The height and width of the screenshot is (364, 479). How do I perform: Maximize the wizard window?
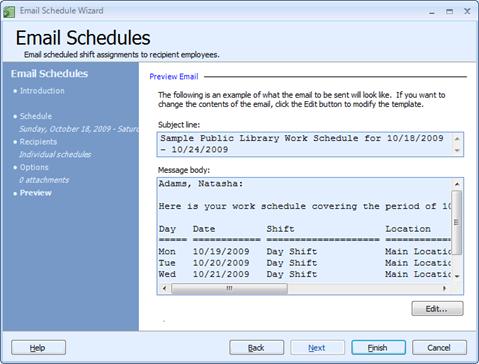pyautogui.click(x=450, y=12)
